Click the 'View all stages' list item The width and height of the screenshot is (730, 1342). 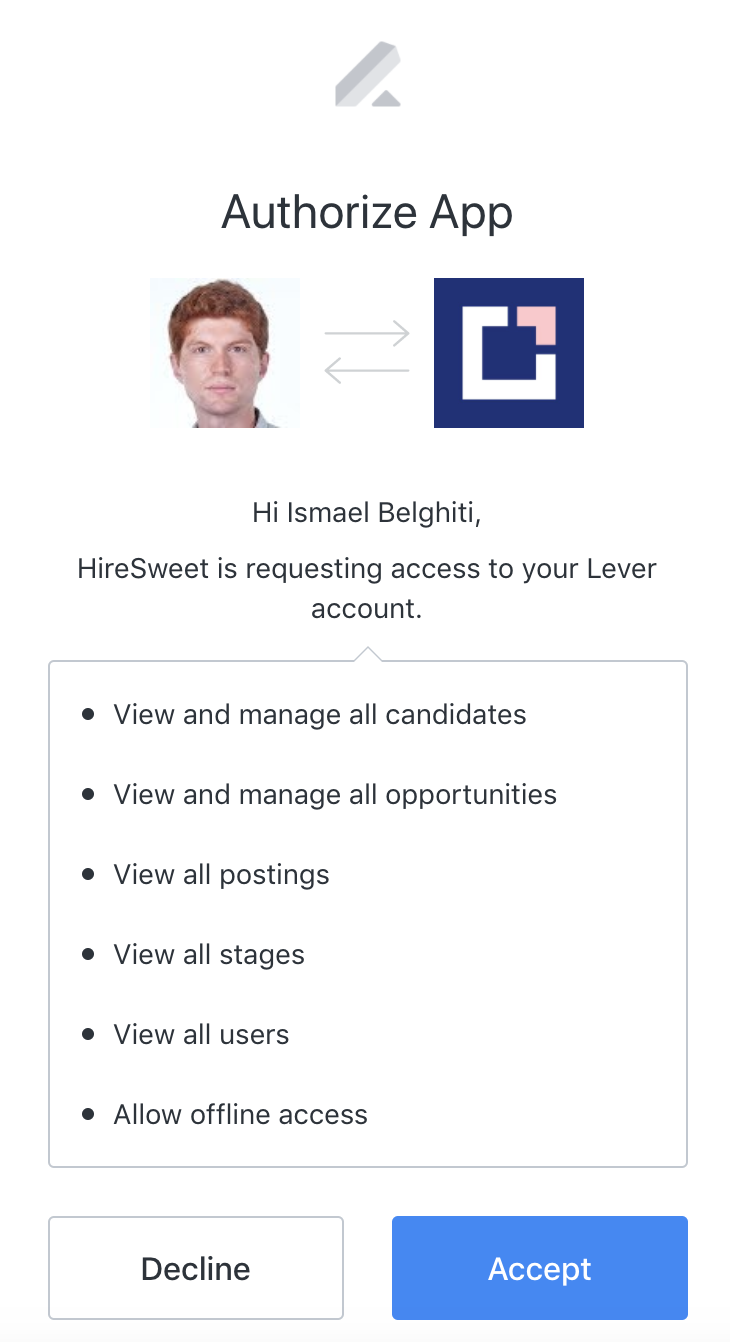pos(208,954)
